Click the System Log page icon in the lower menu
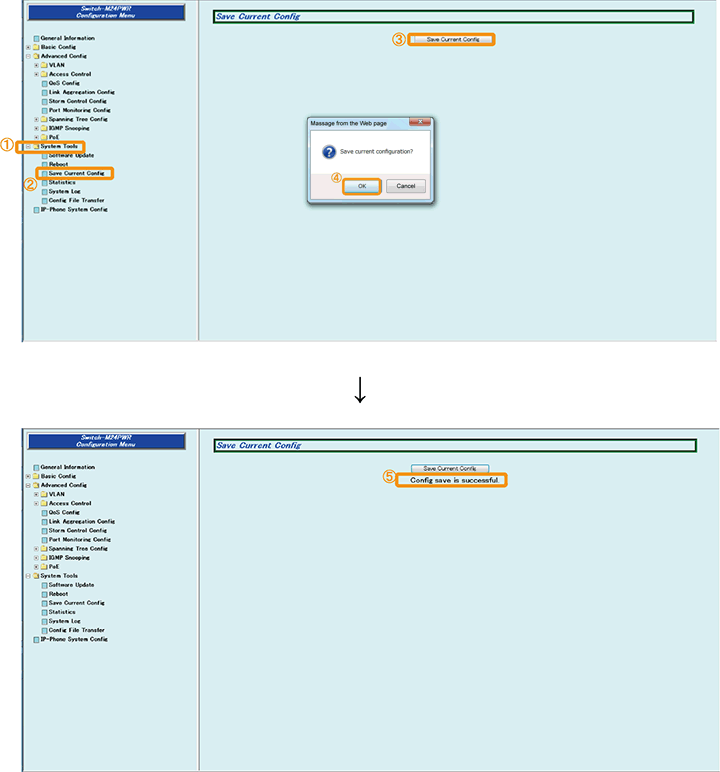This screenshot has width=720, height=772. [44, 621]
